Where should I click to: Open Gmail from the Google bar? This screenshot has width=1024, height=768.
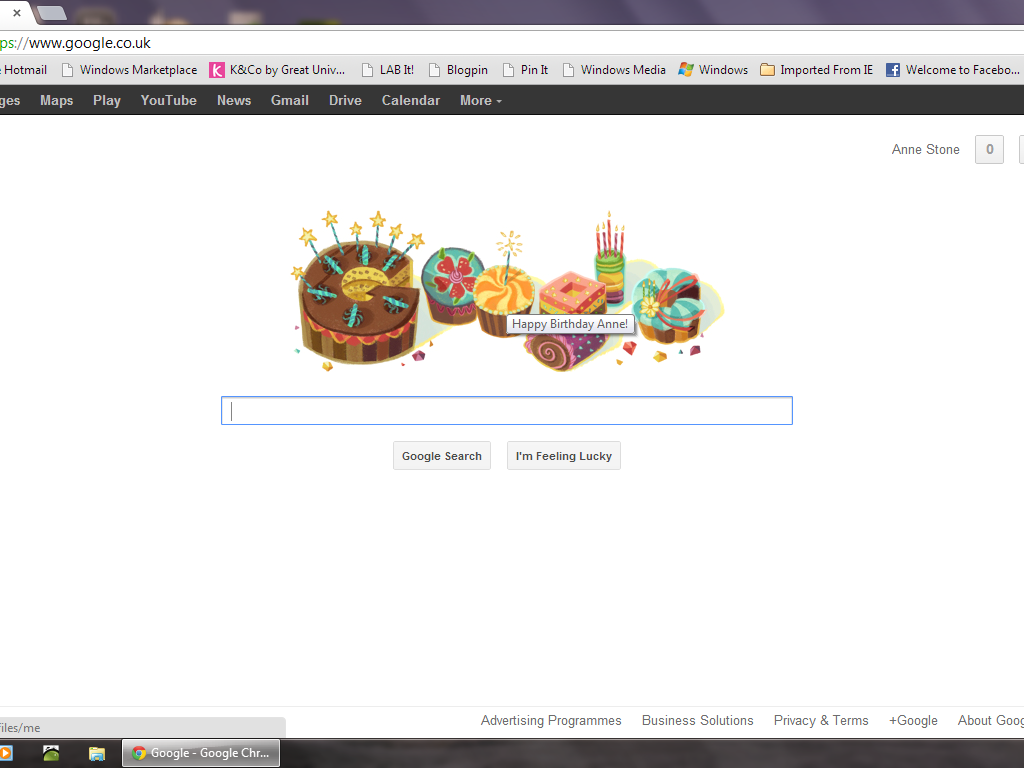tap(290, 101)
